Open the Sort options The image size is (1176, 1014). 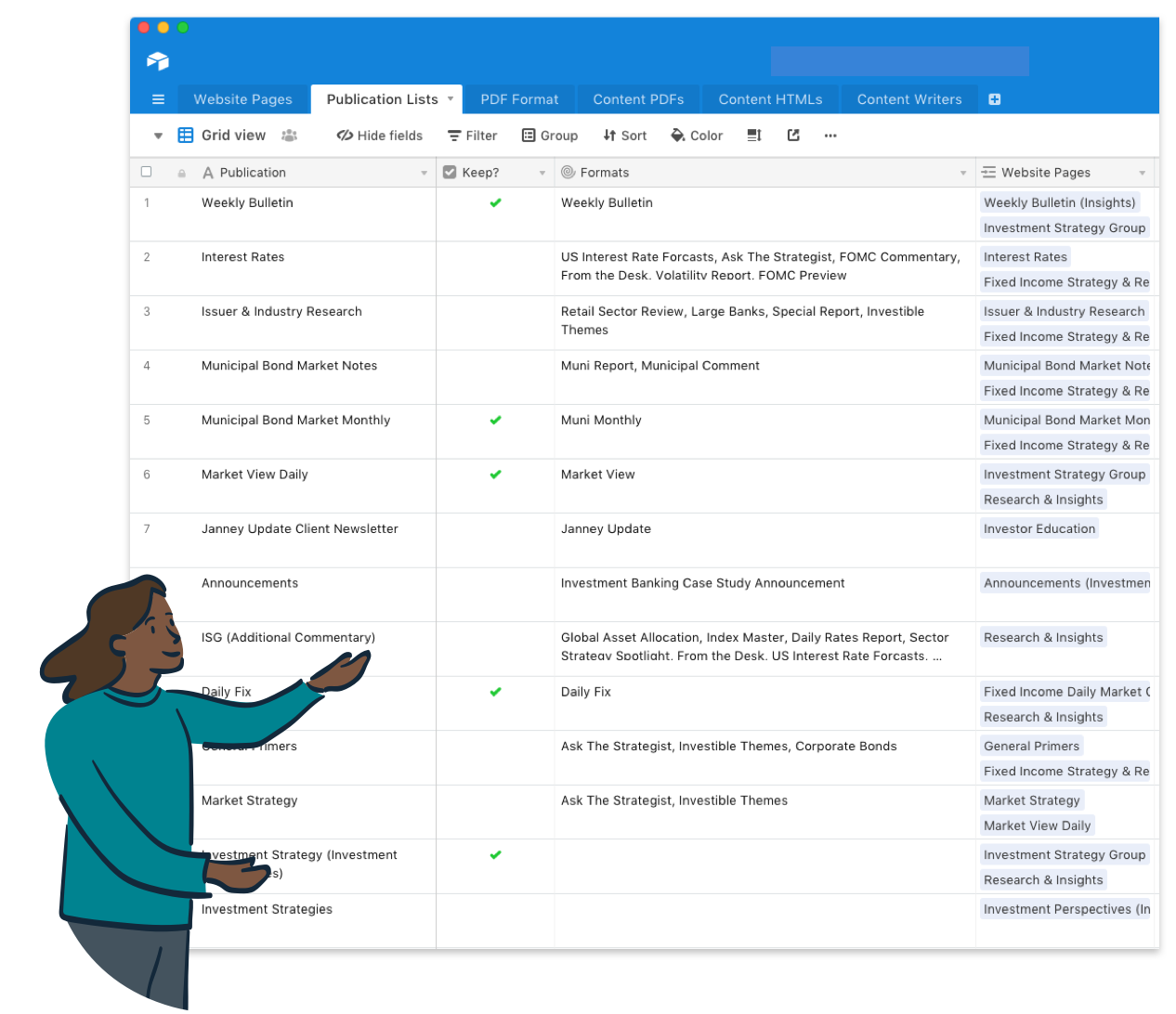click(x=624, y=136)
